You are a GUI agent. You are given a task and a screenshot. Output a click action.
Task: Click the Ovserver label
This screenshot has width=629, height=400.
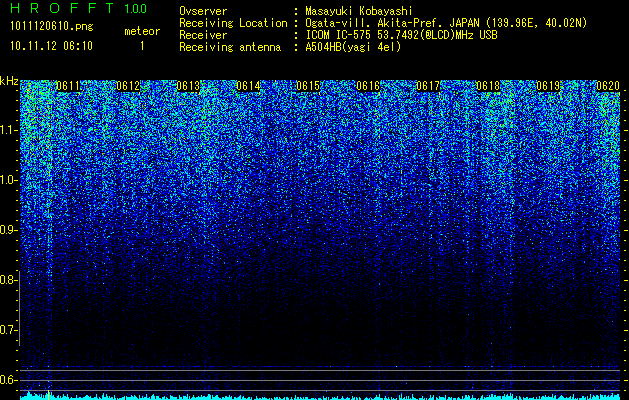[x=203, y=11]
